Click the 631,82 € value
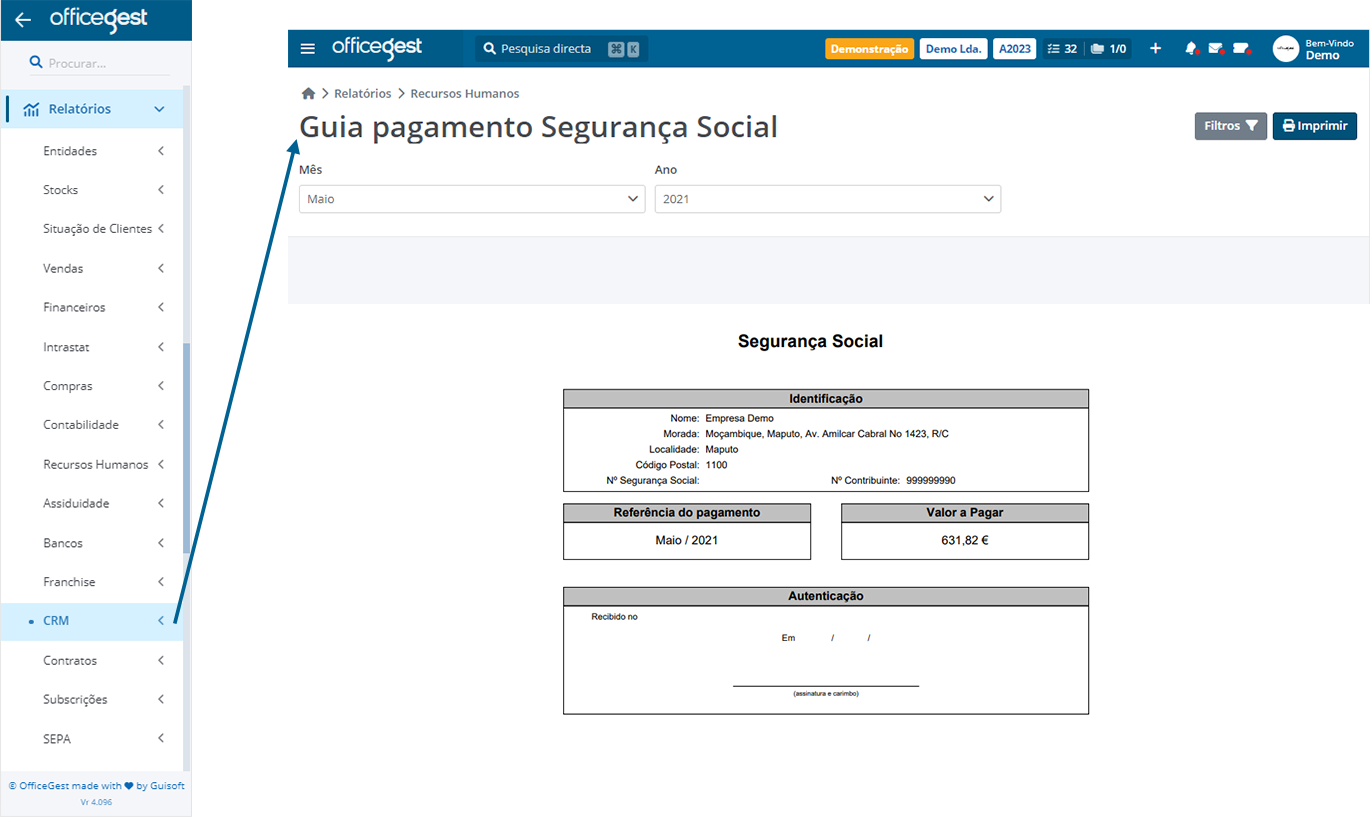The image size is (1370, 817). (964, 541)
